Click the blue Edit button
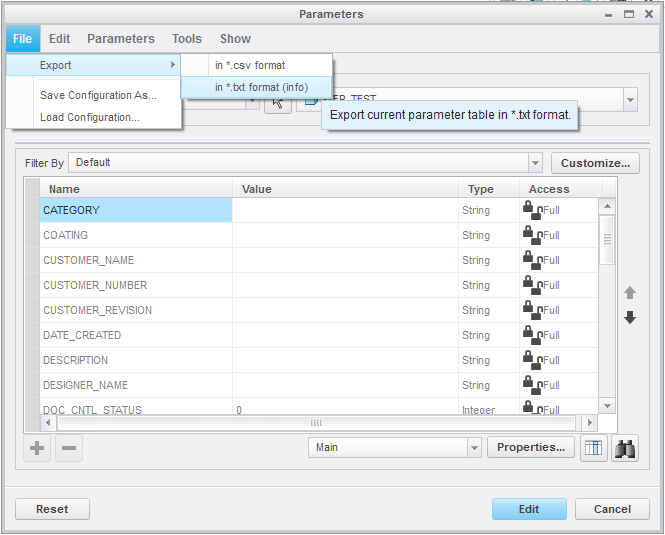 tap(529, 509)
